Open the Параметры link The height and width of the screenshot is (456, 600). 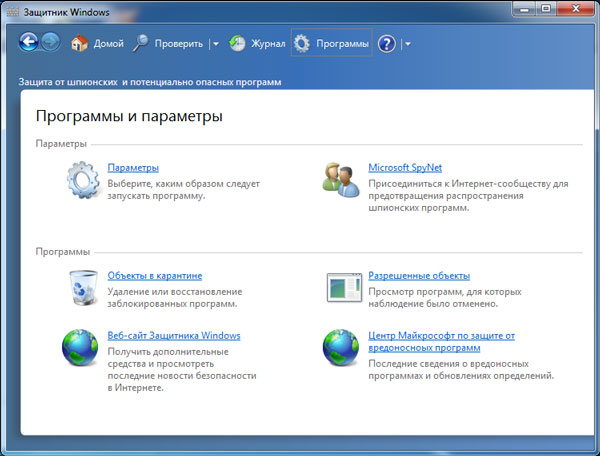coord(133,168)
